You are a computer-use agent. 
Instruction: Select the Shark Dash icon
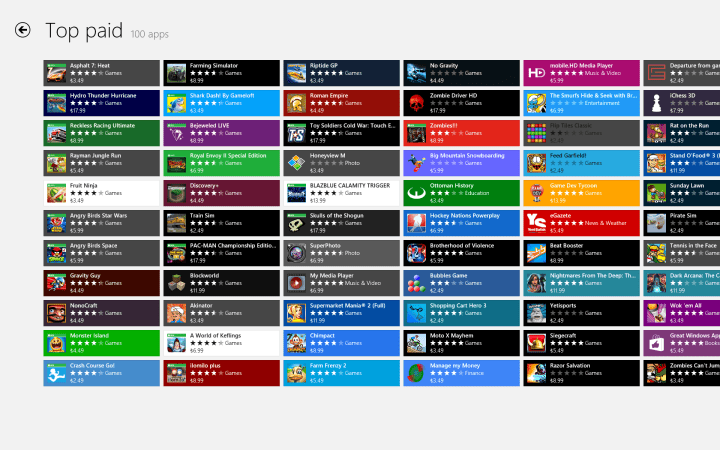[176, 103]
